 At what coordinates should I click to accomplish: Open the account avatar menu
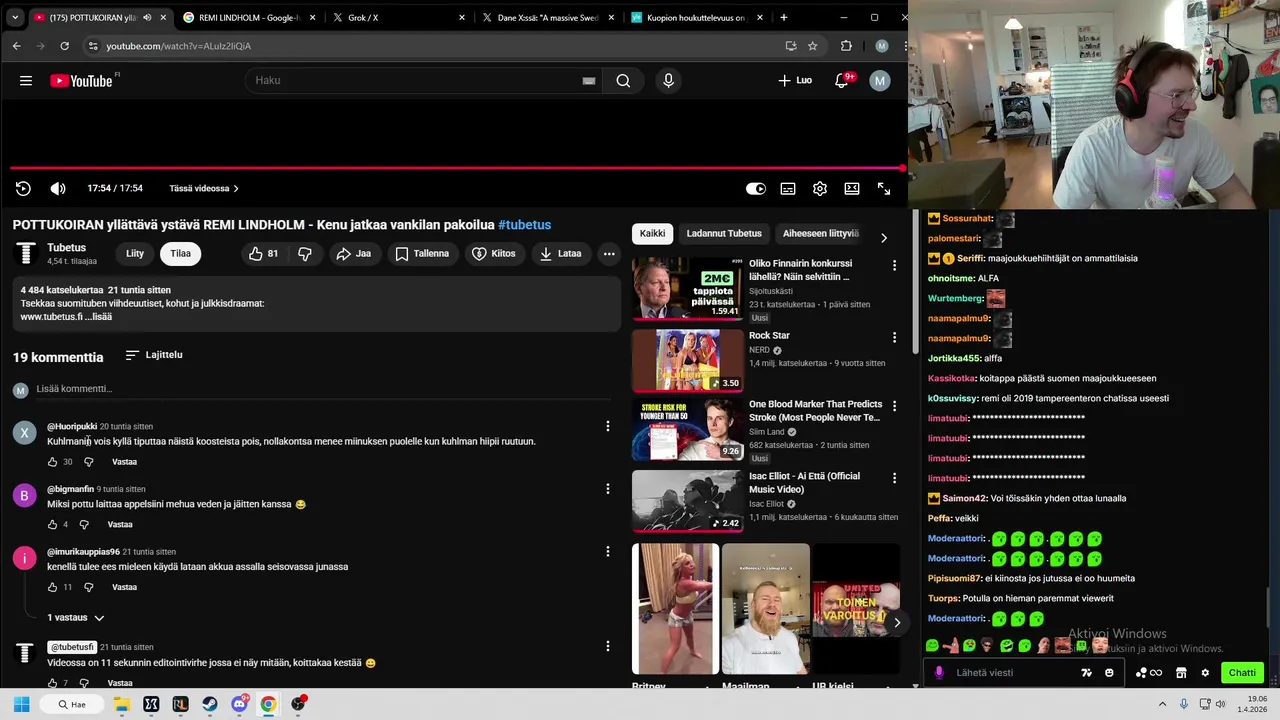coord(880,81)
